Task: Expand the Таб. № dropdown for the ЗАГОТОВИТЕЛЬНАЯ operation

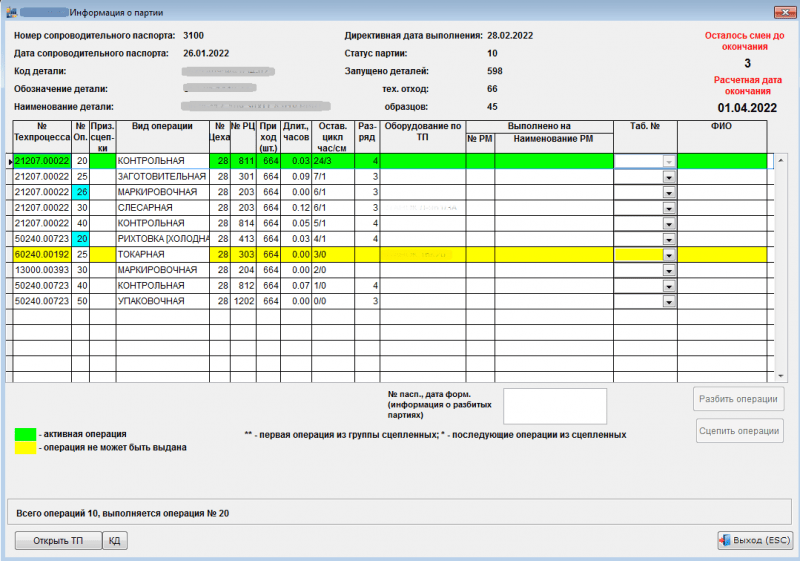Action: (x=669, y=176)
